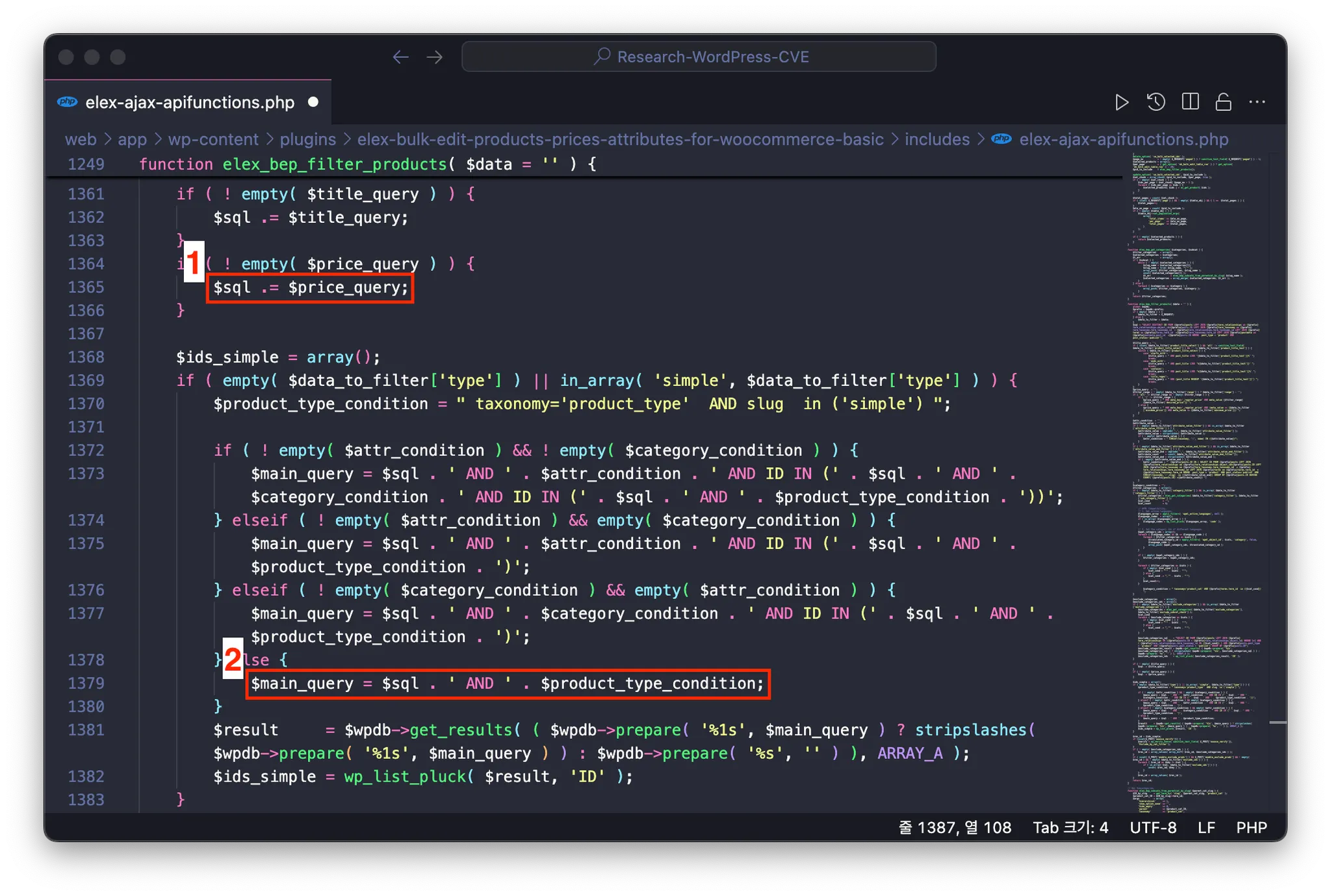Open the file timeline history icon

pyautogui.click(x=1156, y=102)
